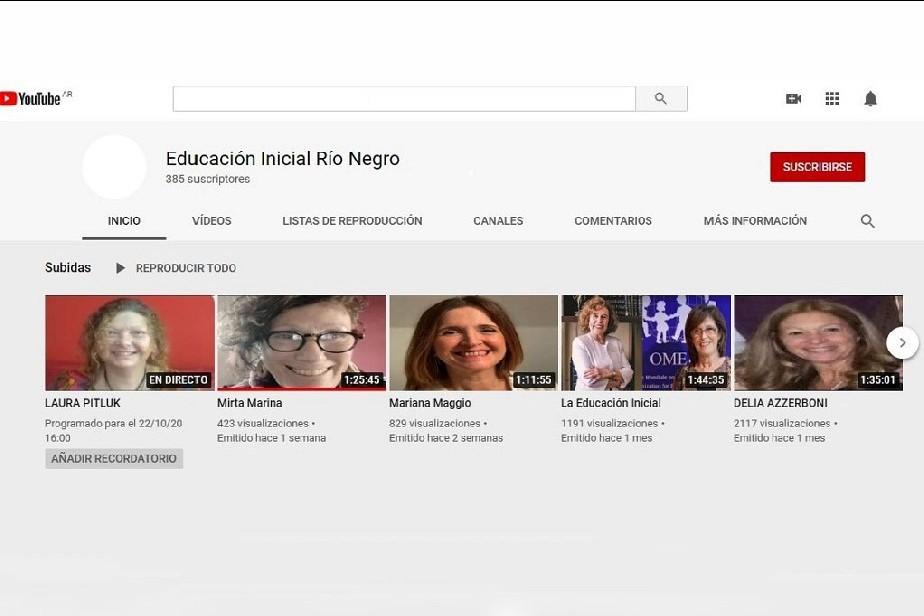Image resolution: width=924 pixels, height=616 pixels.
Task: Click the channel search magnifier icon
Action: coord(867,221)
